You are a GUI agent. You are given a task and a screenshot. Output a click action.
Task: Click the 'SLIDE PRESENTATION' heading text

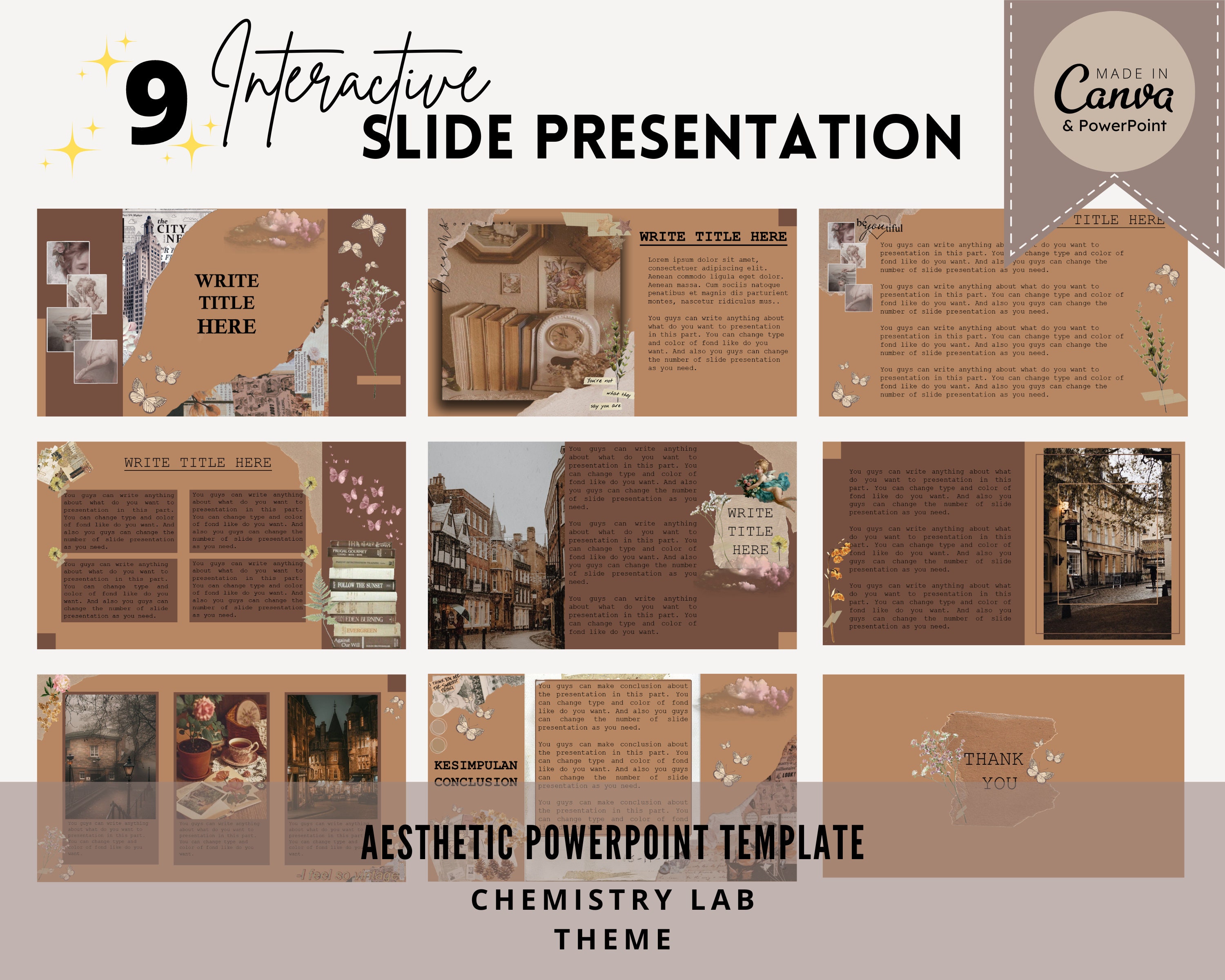click(662, 136)
